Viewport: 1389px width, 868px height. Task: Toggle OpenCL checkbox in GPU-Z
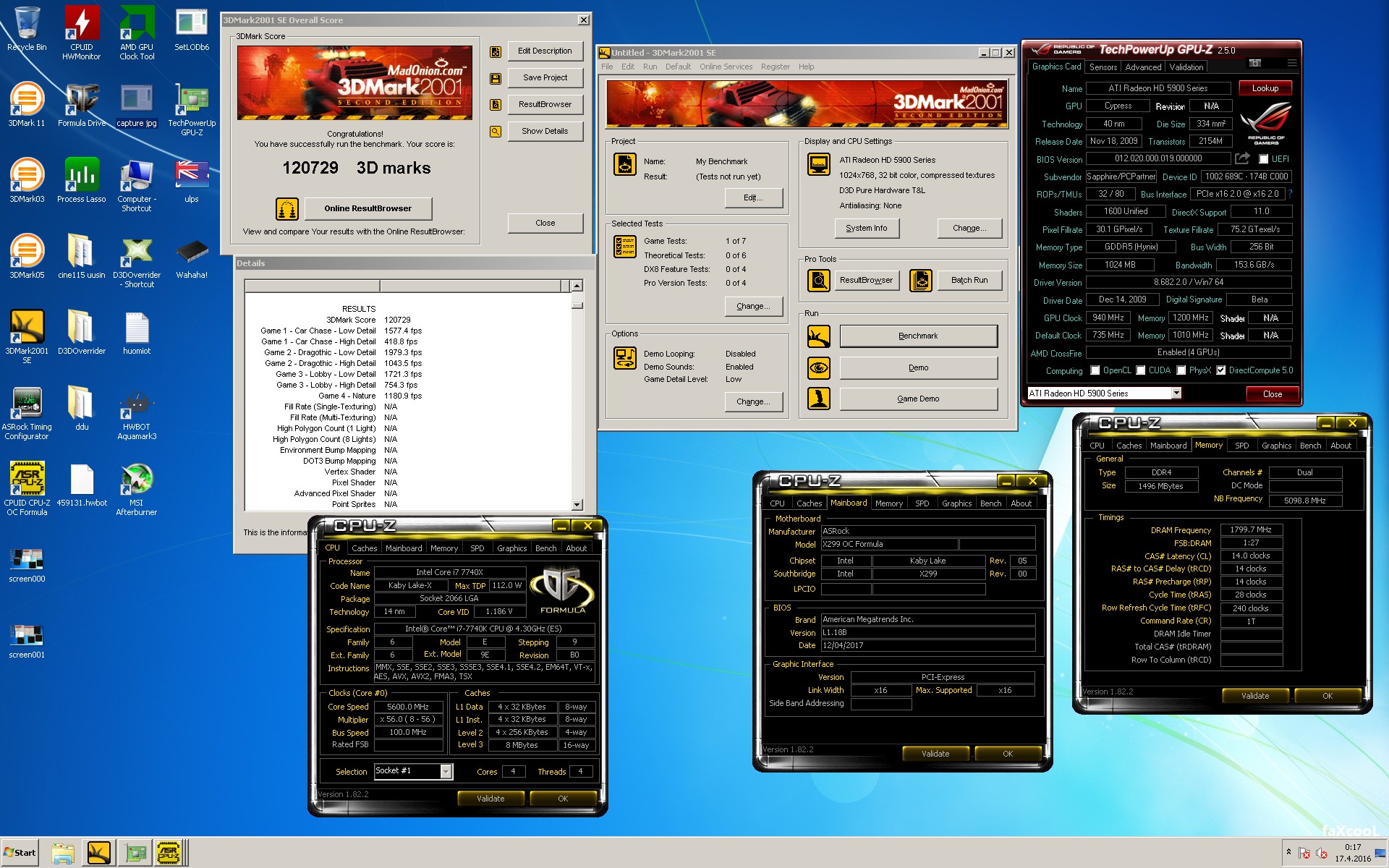point(1095,370)
